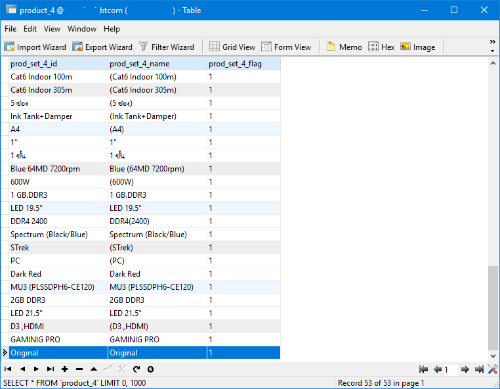The width and height of the screenshot is (500, 389).
Task: Select the 1 GB.DDR3 id cell
Action: [x=58, y=195]
